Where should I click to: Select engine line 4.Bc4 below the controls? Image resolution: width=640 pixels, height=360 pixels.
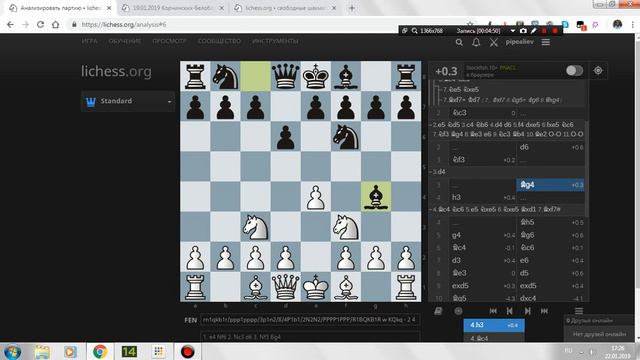pos(494,338)
